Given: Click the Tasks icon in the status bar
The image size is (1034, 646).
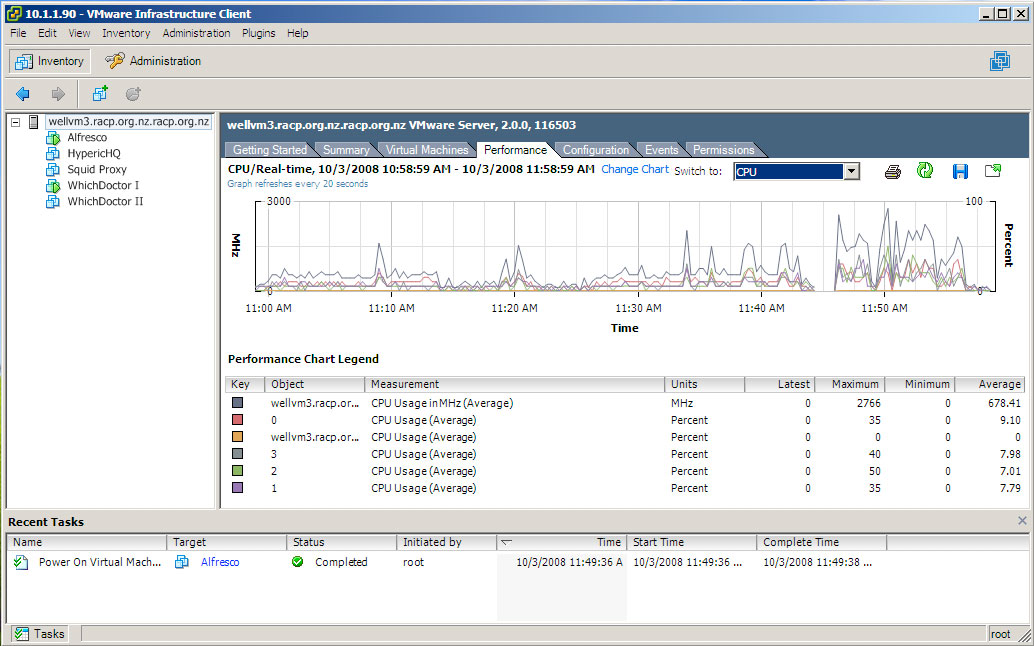Looking at the screenshot, I should click(22, 634).
